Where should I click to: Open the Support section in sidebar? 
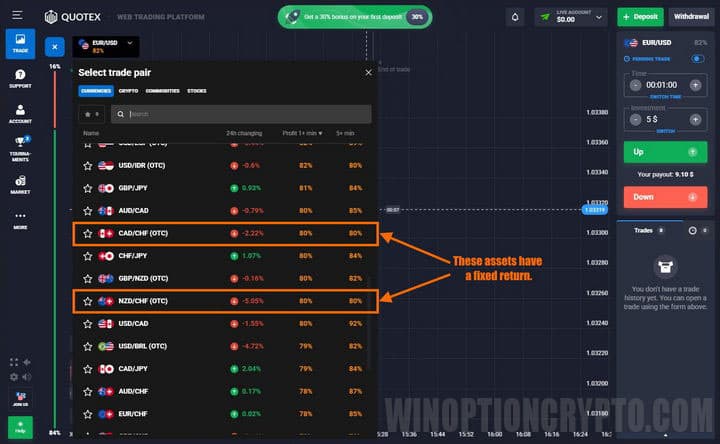pyautogui.click(x=20, y=78)
